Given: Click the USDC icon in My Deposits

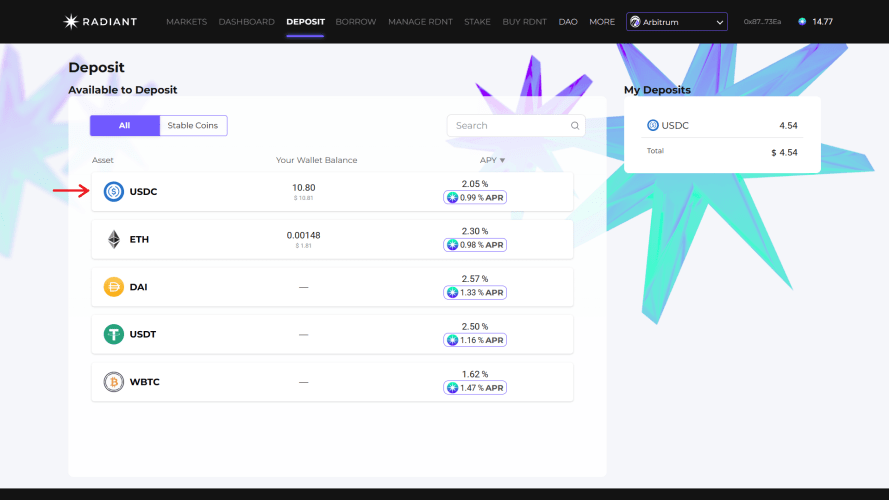Looking at the screenshot, I should 653,125.
